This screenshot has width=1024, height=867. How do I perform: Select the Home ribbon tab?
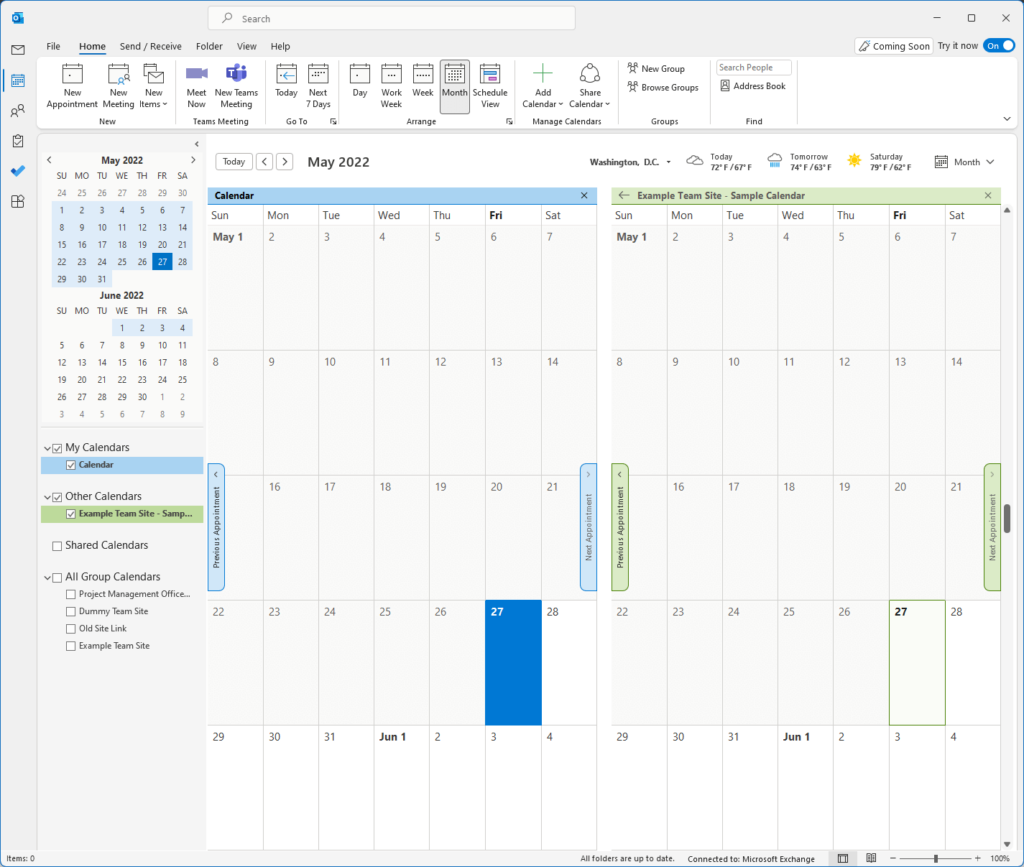point(92,46)
